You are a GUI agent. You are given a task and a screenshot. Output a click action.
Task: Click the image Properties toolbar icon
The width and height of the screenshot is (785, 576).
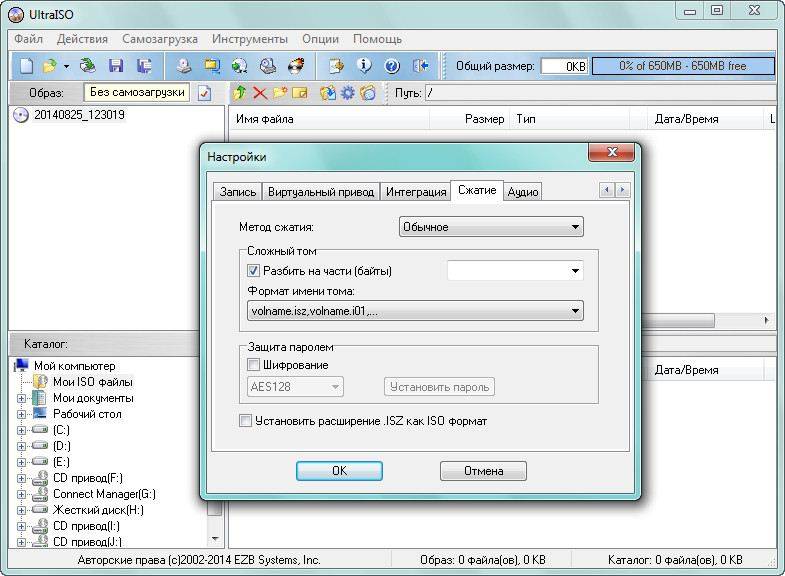pos(336,66)
